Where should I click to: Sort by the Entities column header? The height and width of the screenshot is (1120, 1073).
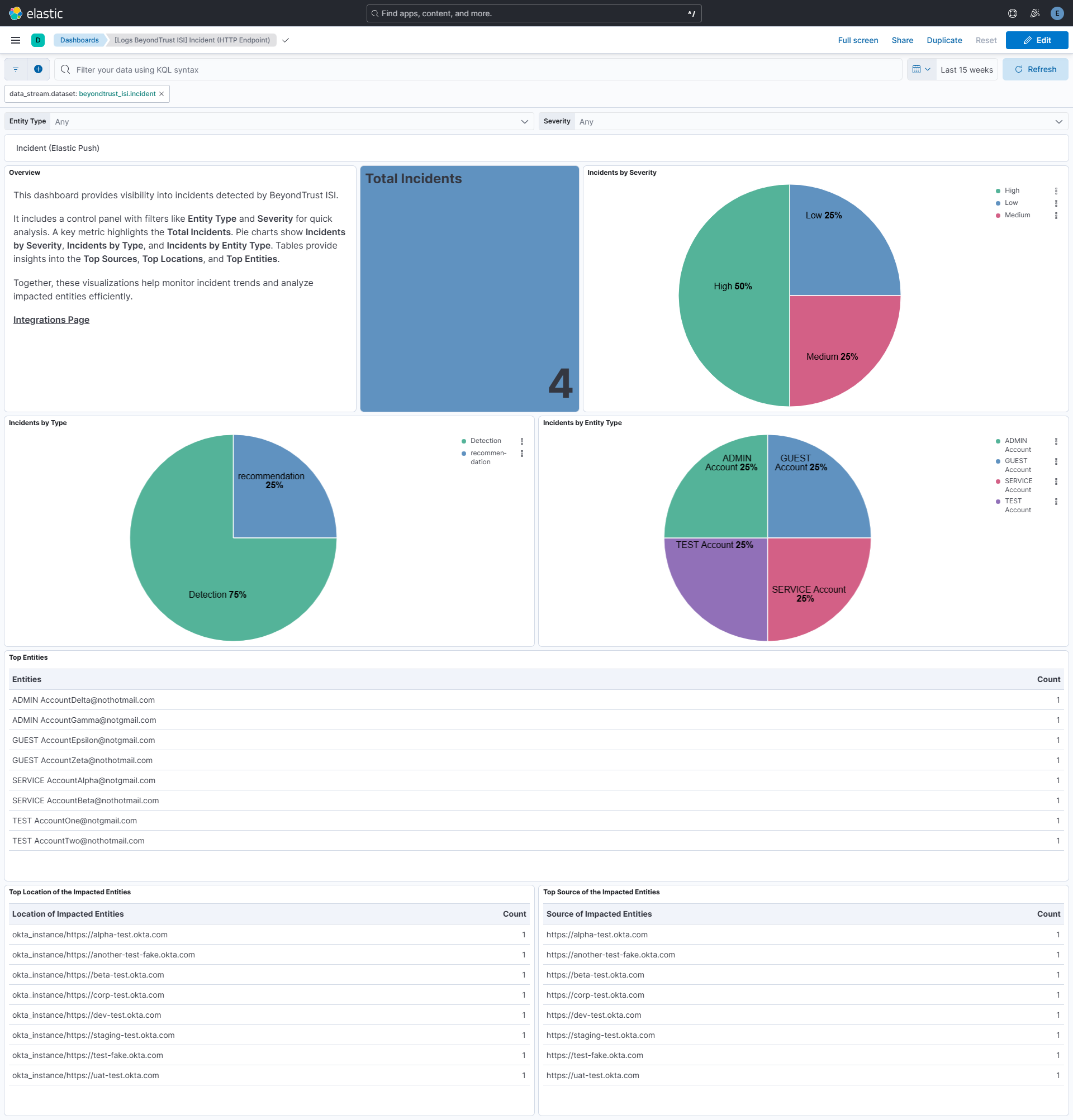[27, 679]
